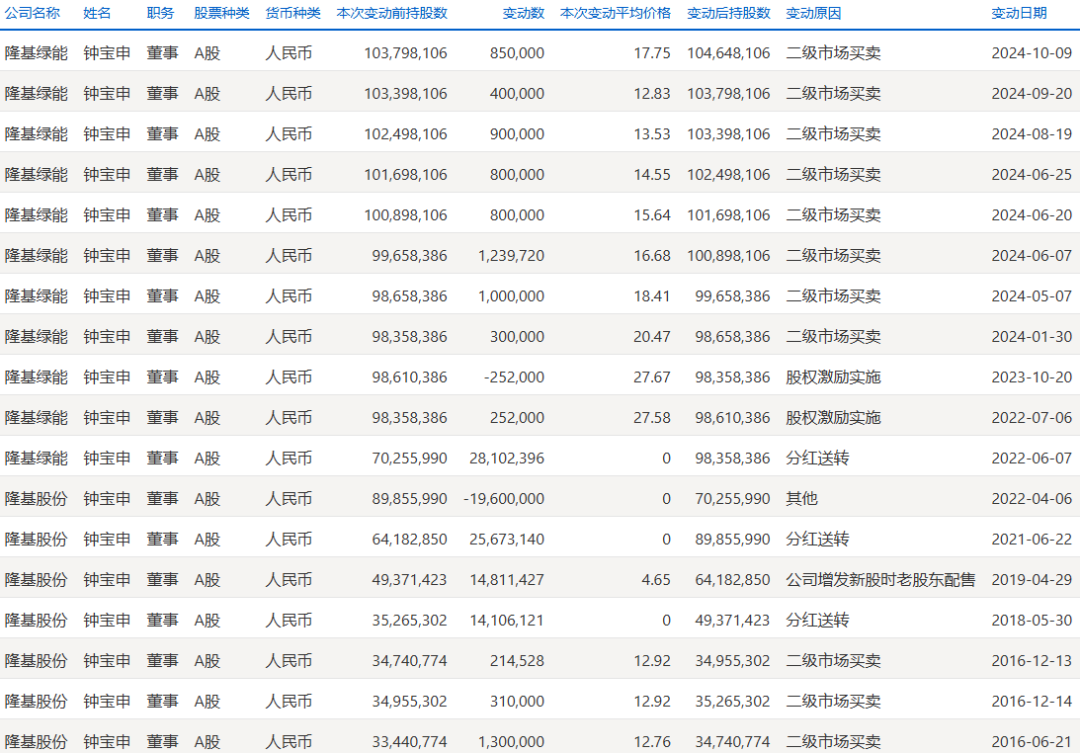Click the change amount 1,000,000
The height and width of the screenshot is (753, 1080).
click(x=511, y=296)
